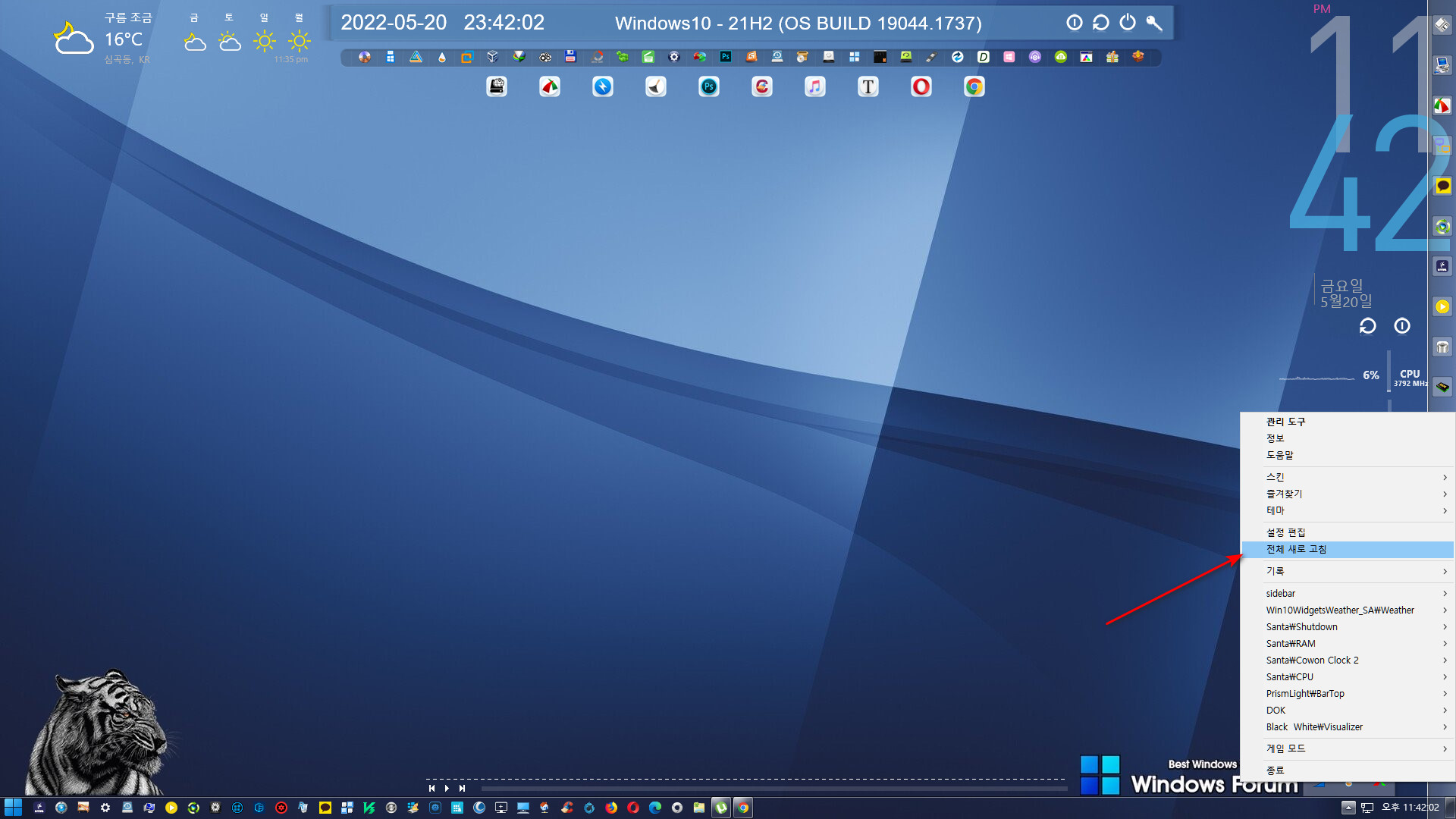The width and height of the screenshot is (1456, 819).
Task: Expand the 테마 submenu
Action: tap(1348, 510)
